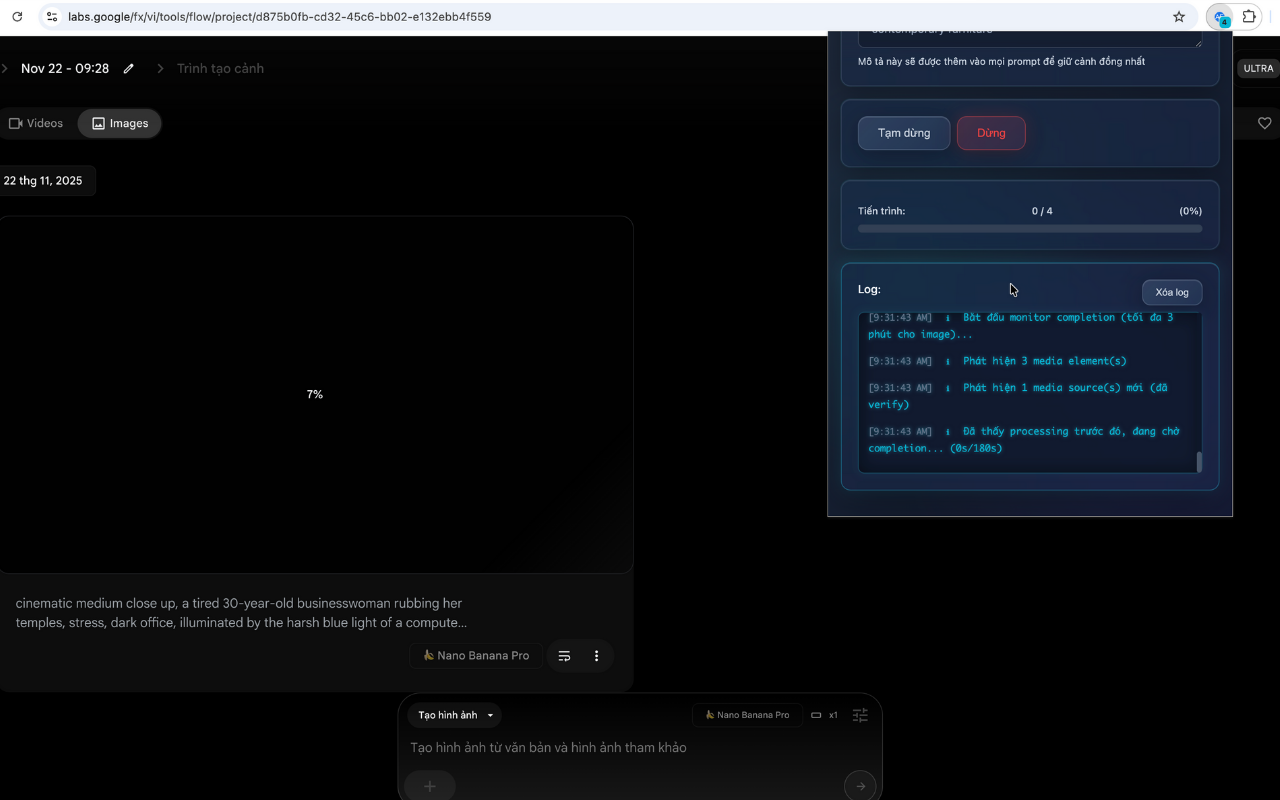Click the Nano Banana Pro label on the image card
The height and width of the screenshot is (800, 1280).
[x=476, y=656]
